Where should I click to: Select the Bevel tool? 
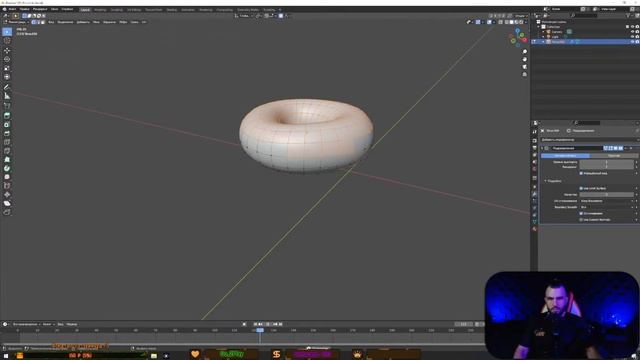[x=7, y=133]
